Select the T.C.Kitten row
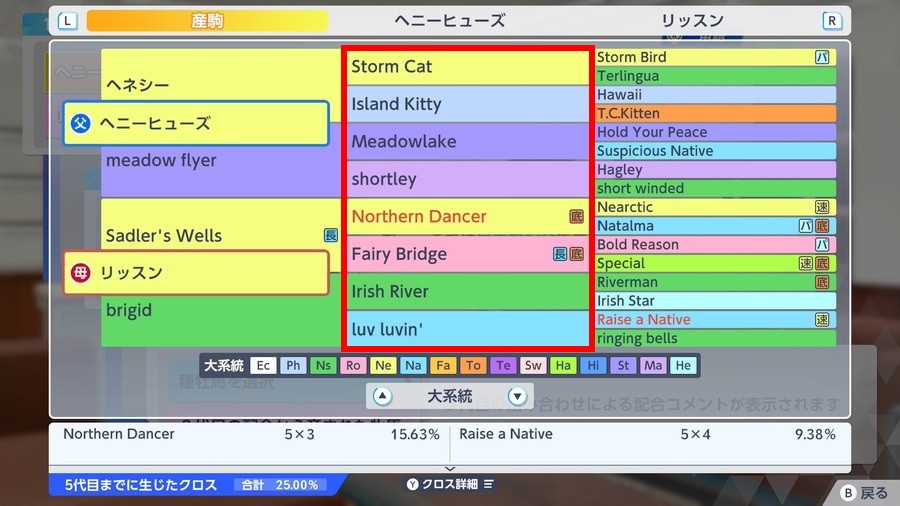Viewport: 900px width, 506px height. pos(716,113)
